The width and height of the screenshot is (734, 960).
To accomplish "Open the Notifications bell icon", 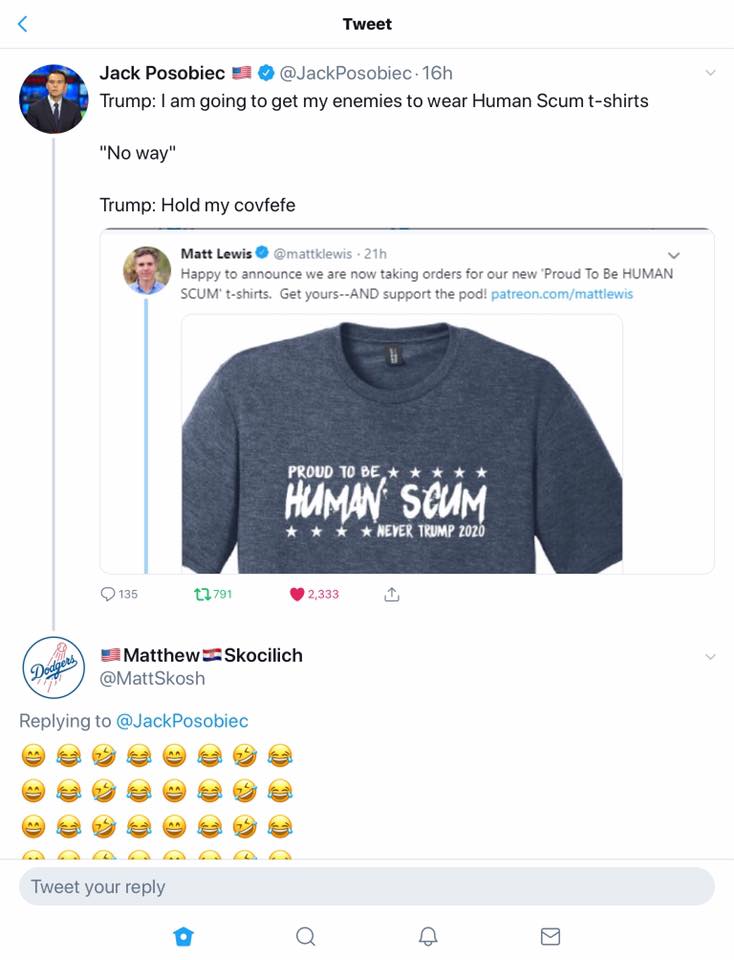I will tap(428, 936).
